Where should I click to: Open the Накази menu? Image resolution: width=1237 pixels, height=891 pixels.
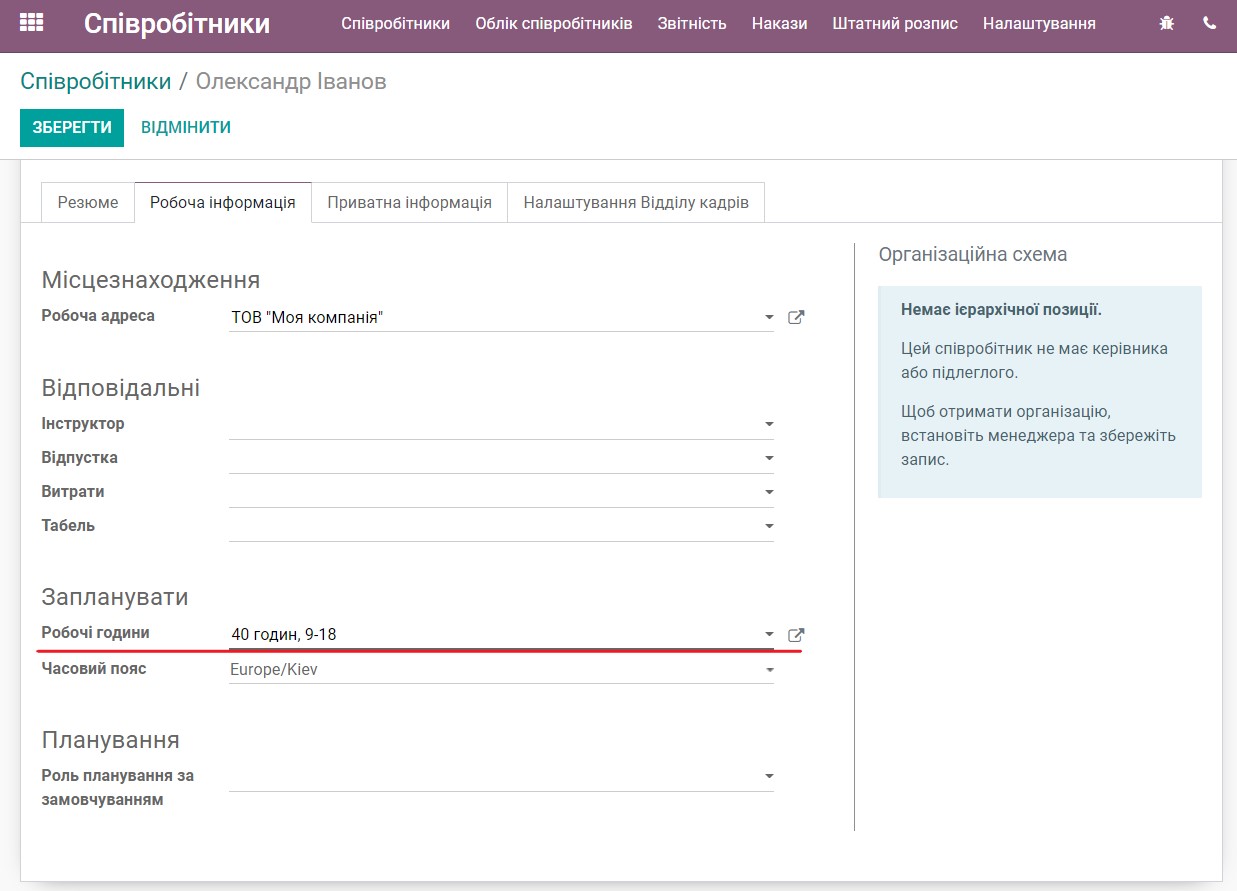pos(779,22)
